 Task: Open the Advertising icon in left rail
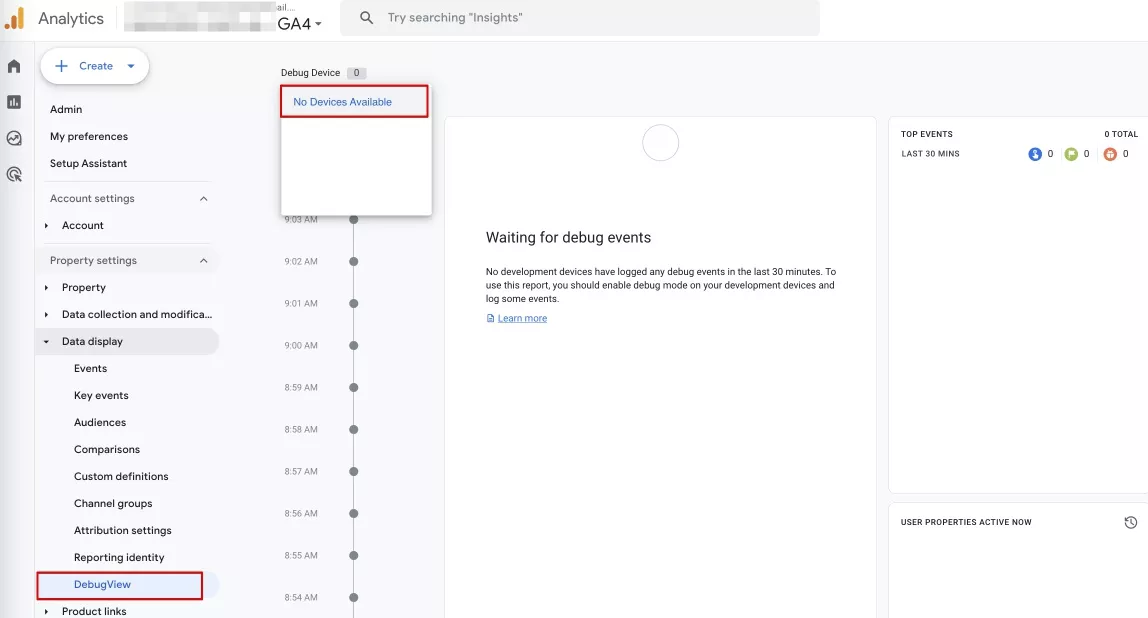pyautogui.click(x=14, y=174)
